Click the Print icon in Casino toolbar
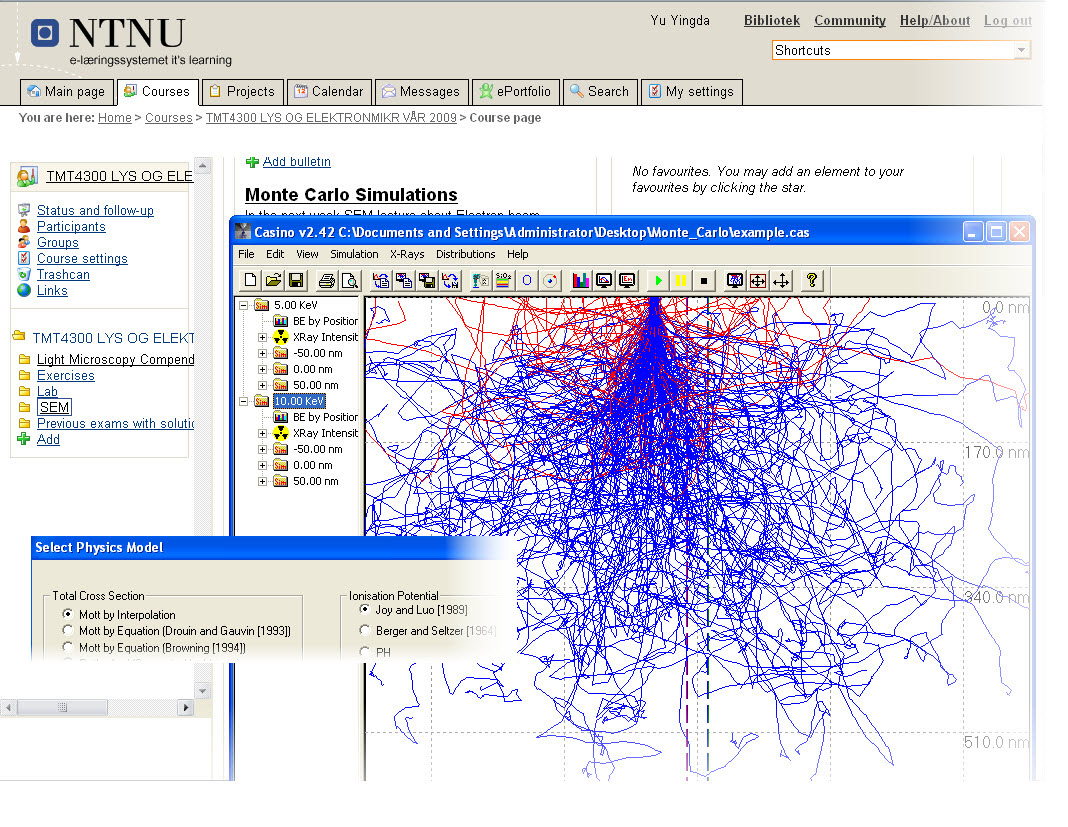 (327, 281)
